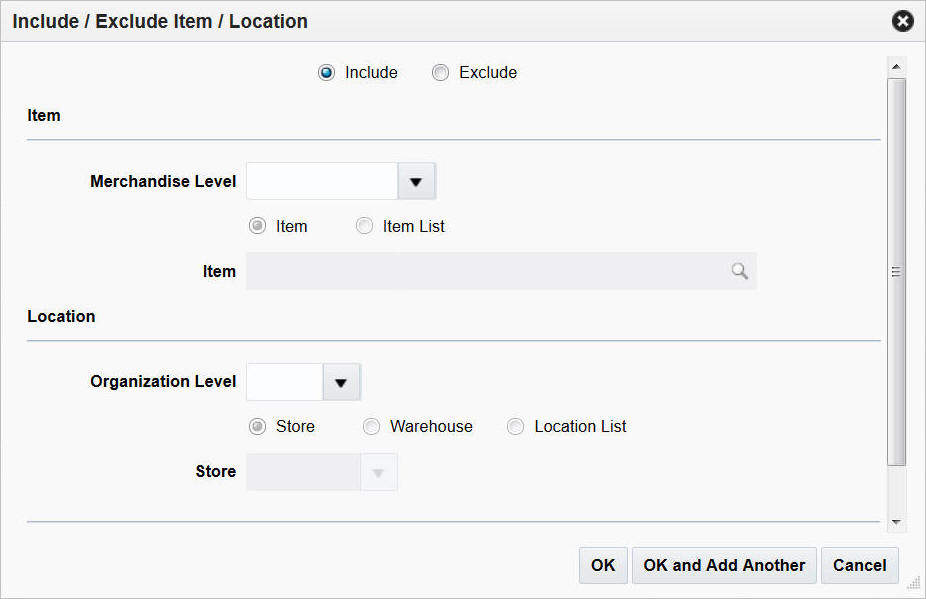Select the Location List radio option
Image resolution: width=926 pixels, height=599 pixels.
click(515, 426)
